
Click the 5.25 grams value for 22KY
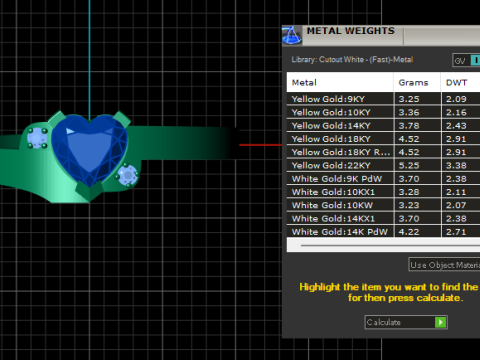pyautogui.click(x=409, y=166)
